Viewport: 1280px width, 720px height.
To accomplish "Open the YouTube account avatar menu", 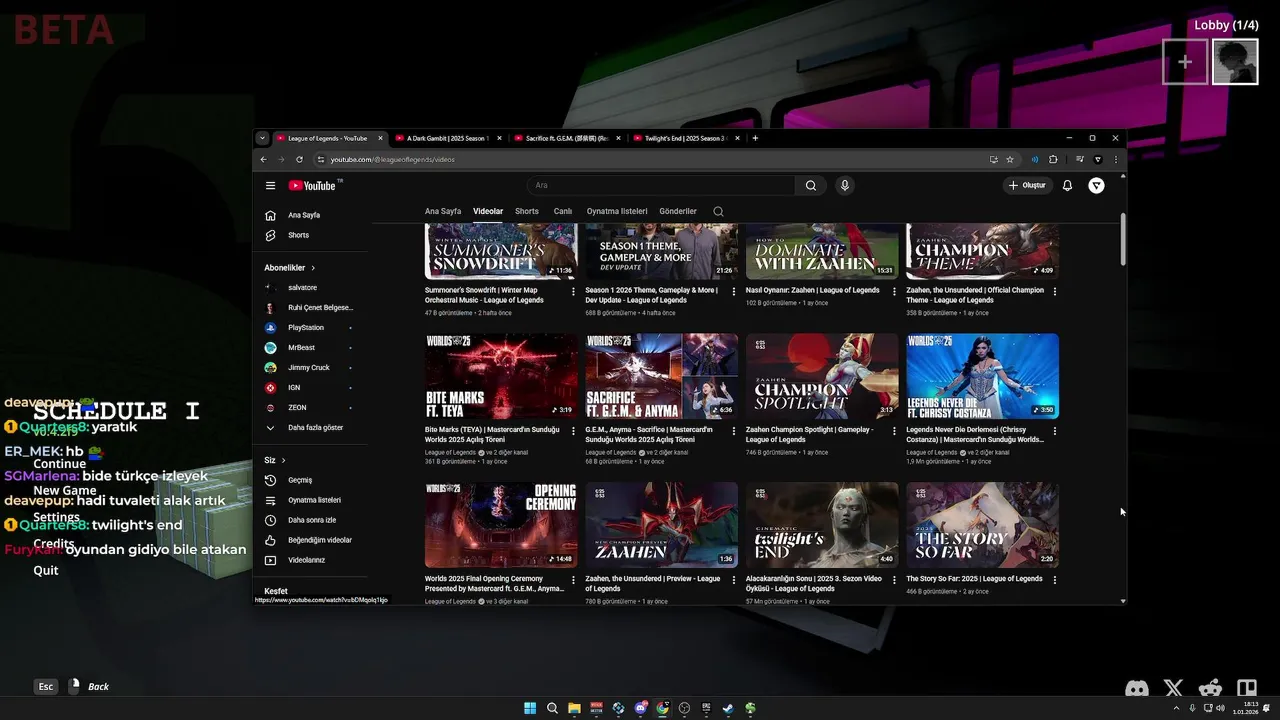I will [x=1097, y=185].
